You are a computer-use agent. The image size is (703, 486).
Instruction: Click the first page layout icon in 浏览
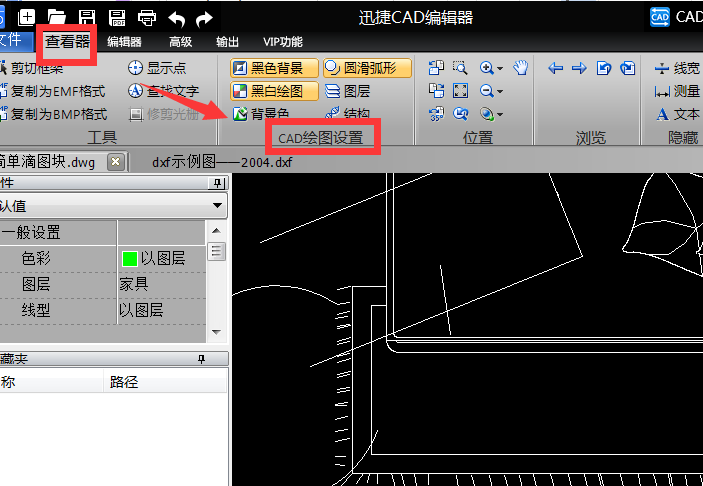604,68
